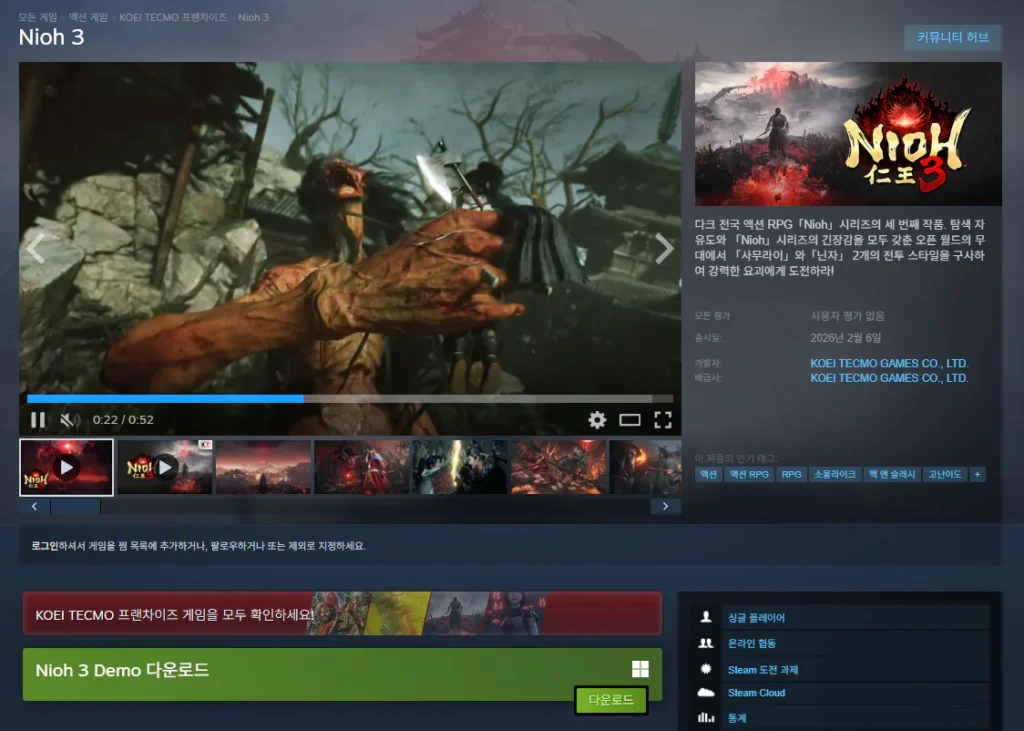Pause the playing trailer video
The width and height of the screenshot is (1024, 731).
coord(38,420)
